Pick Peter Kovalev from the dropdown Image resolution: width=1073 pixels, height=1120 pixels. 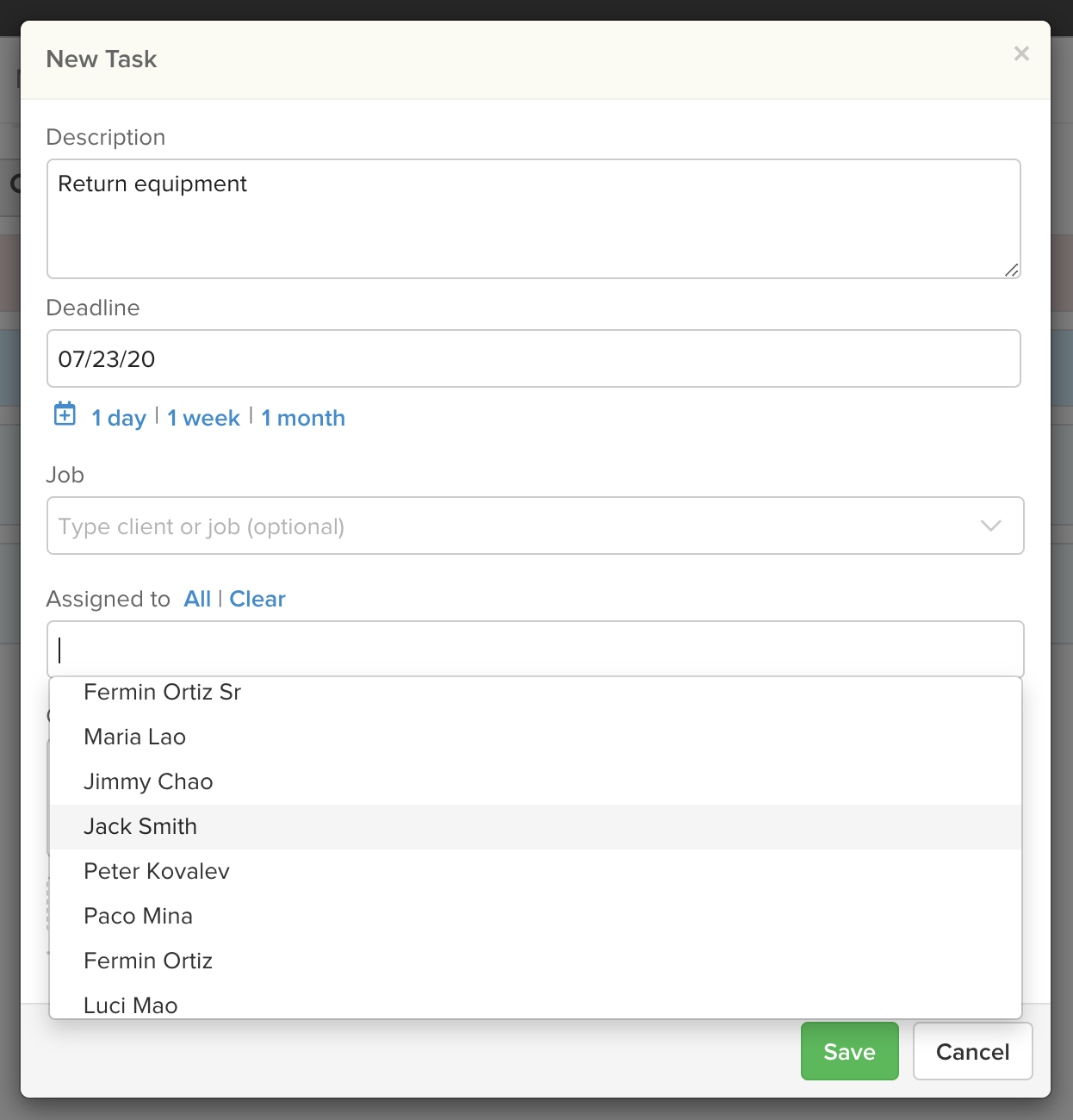pyautogui.click(x=157, y=871)
